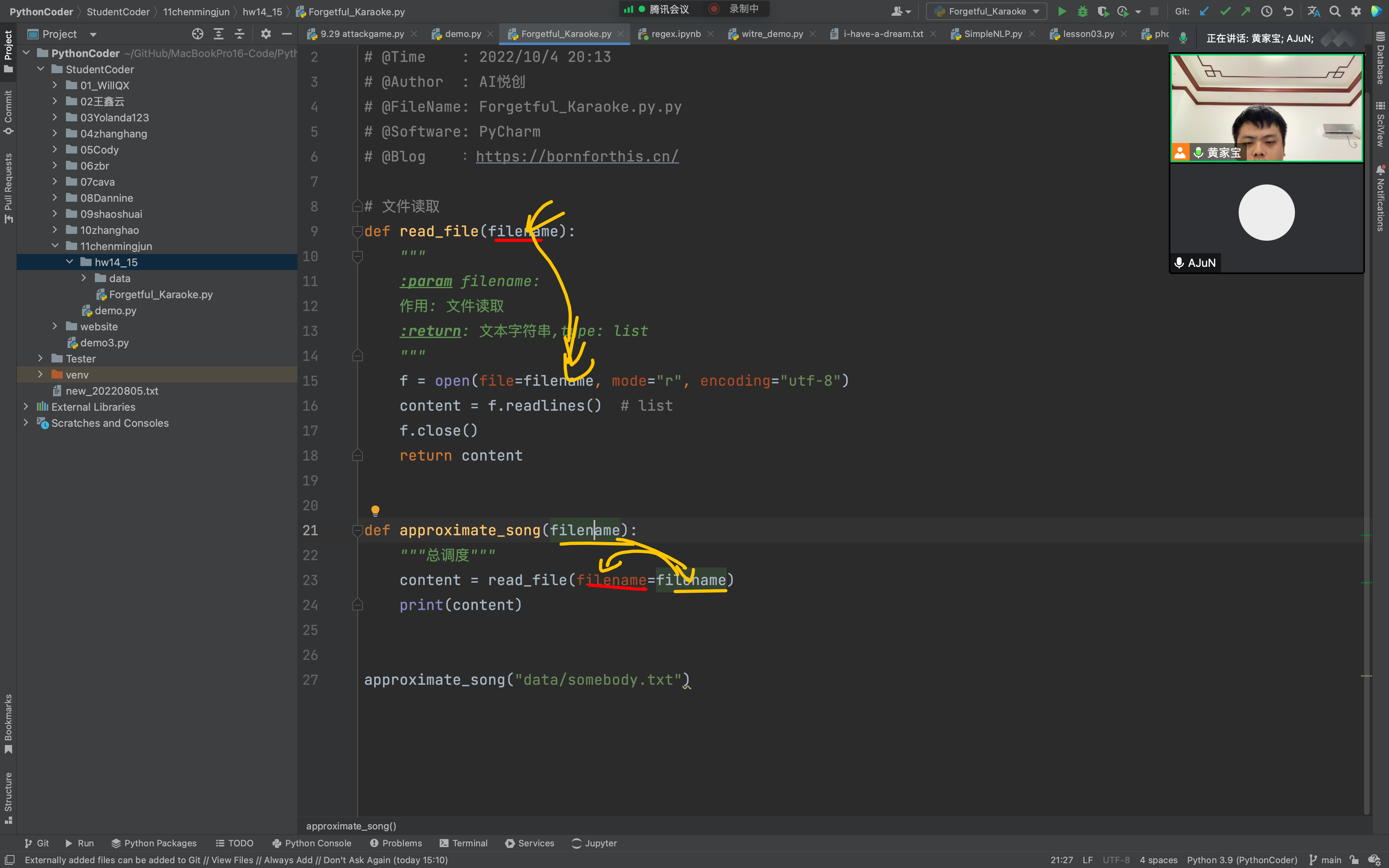This screenshot has height=868, width=1389.
Task: Open the user account dropdown
Action: (901, 11)
